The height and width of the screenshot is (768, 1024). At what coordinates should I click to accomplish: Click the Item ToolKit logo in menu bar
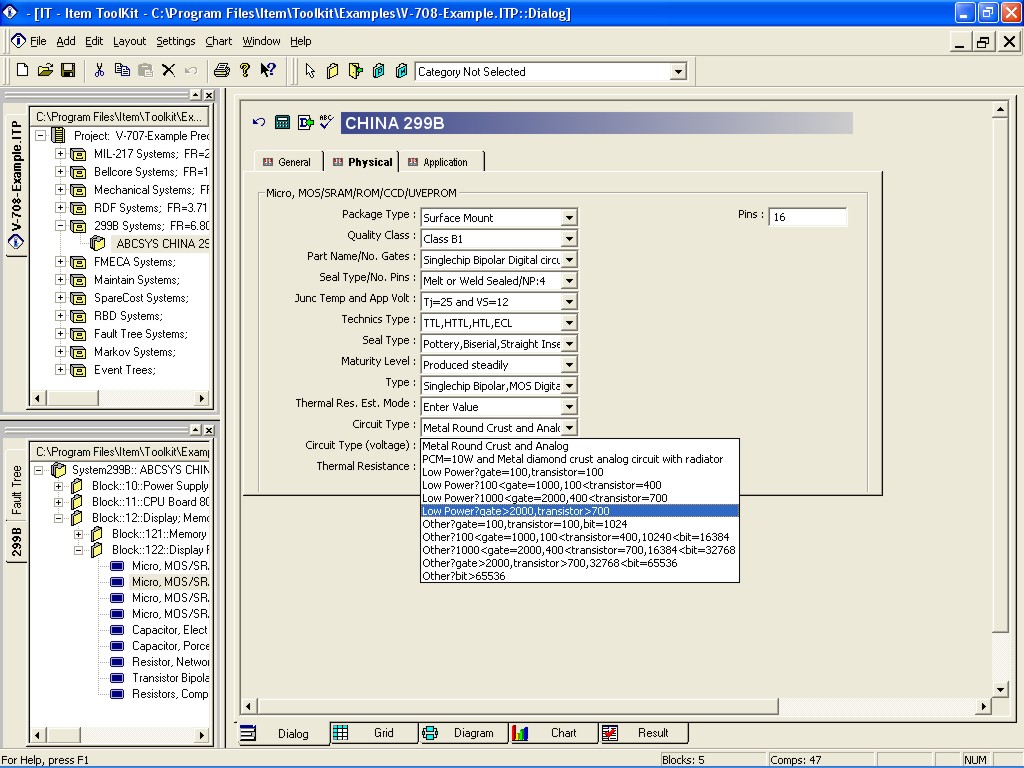click(x=18, y=40)
